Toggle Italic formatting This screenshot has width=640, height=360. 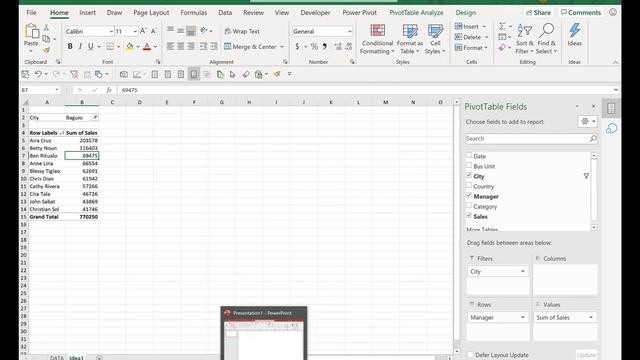[80, 47]
